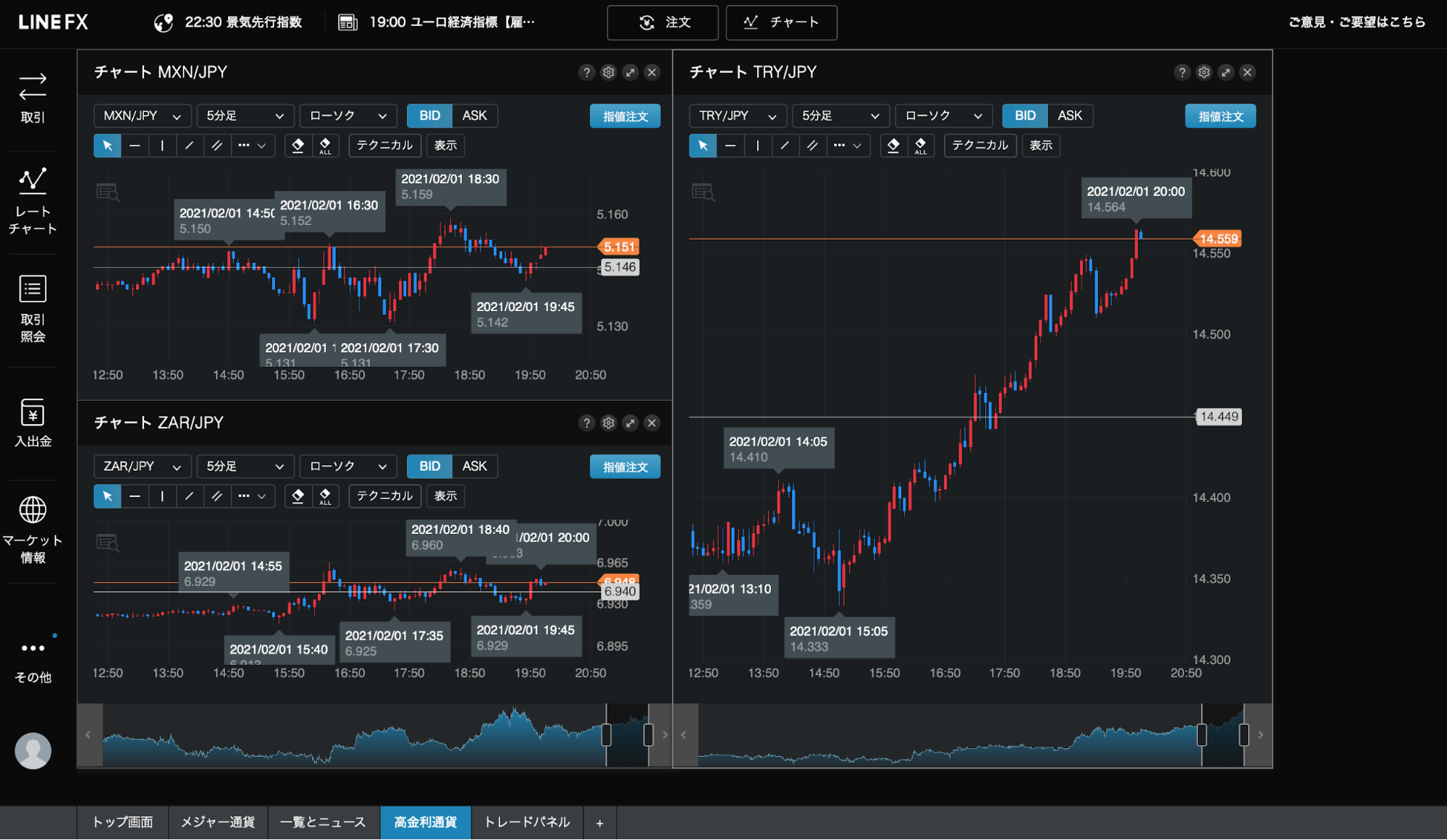Viewport: 1447px width, 840px height.
Task: Select ASK in the MXN/JPY chart
Action: [x=475, y=116]
